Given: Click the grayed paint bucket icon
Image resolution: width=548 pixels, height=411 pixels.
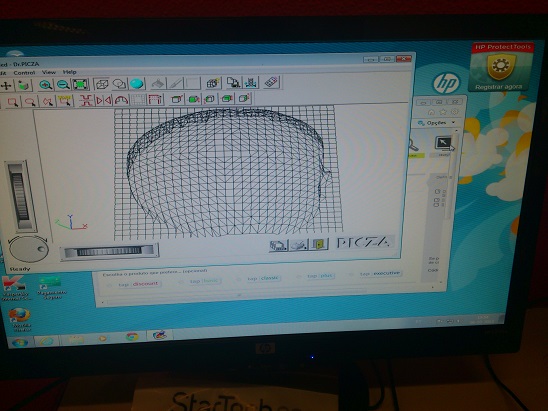Looking at the screenshot, I should (x=158, y=83).
